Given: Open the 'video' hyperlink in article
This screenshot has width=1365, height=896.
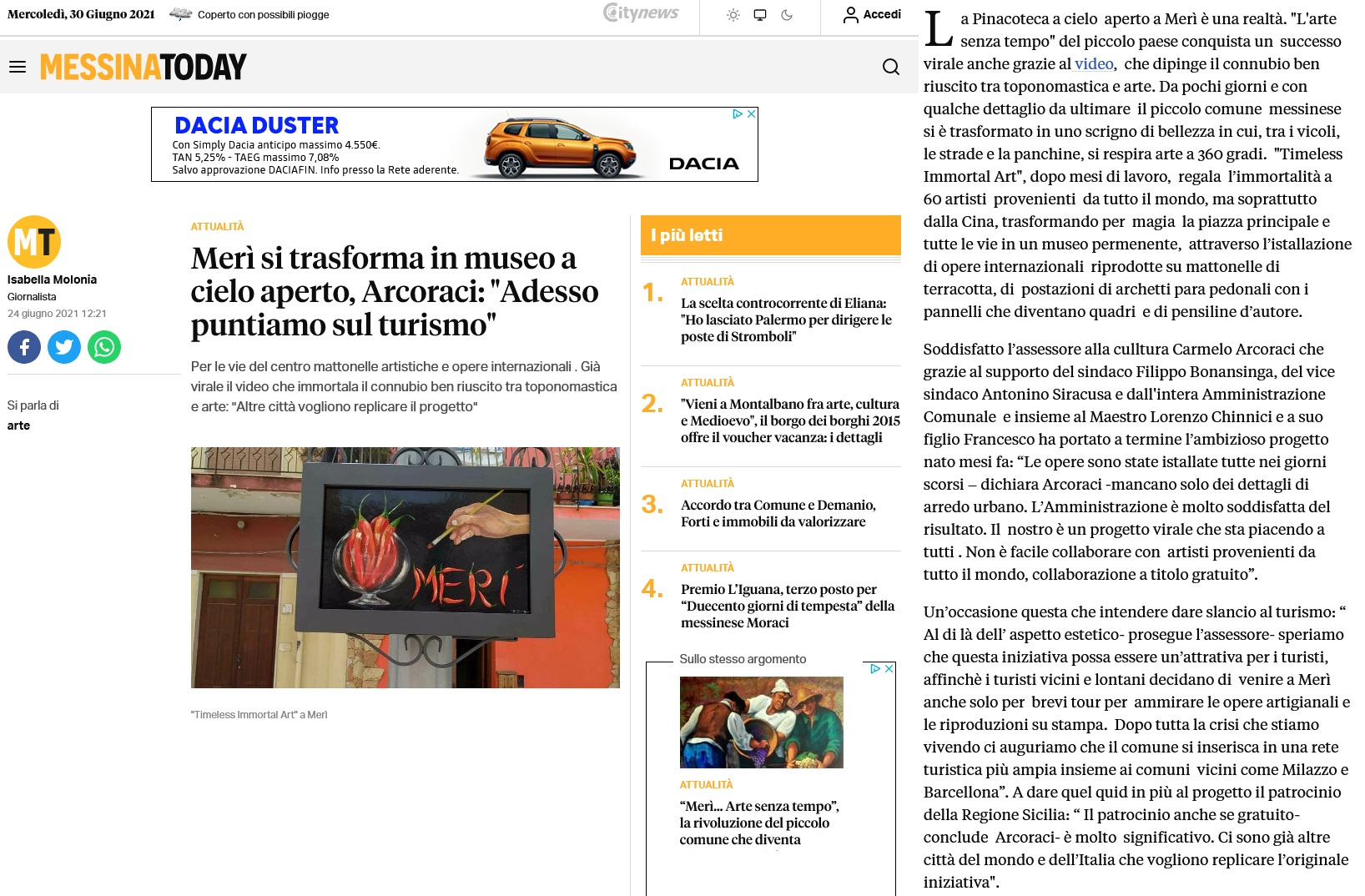Looking at the screenshot, I should (x=1094, y=64).
